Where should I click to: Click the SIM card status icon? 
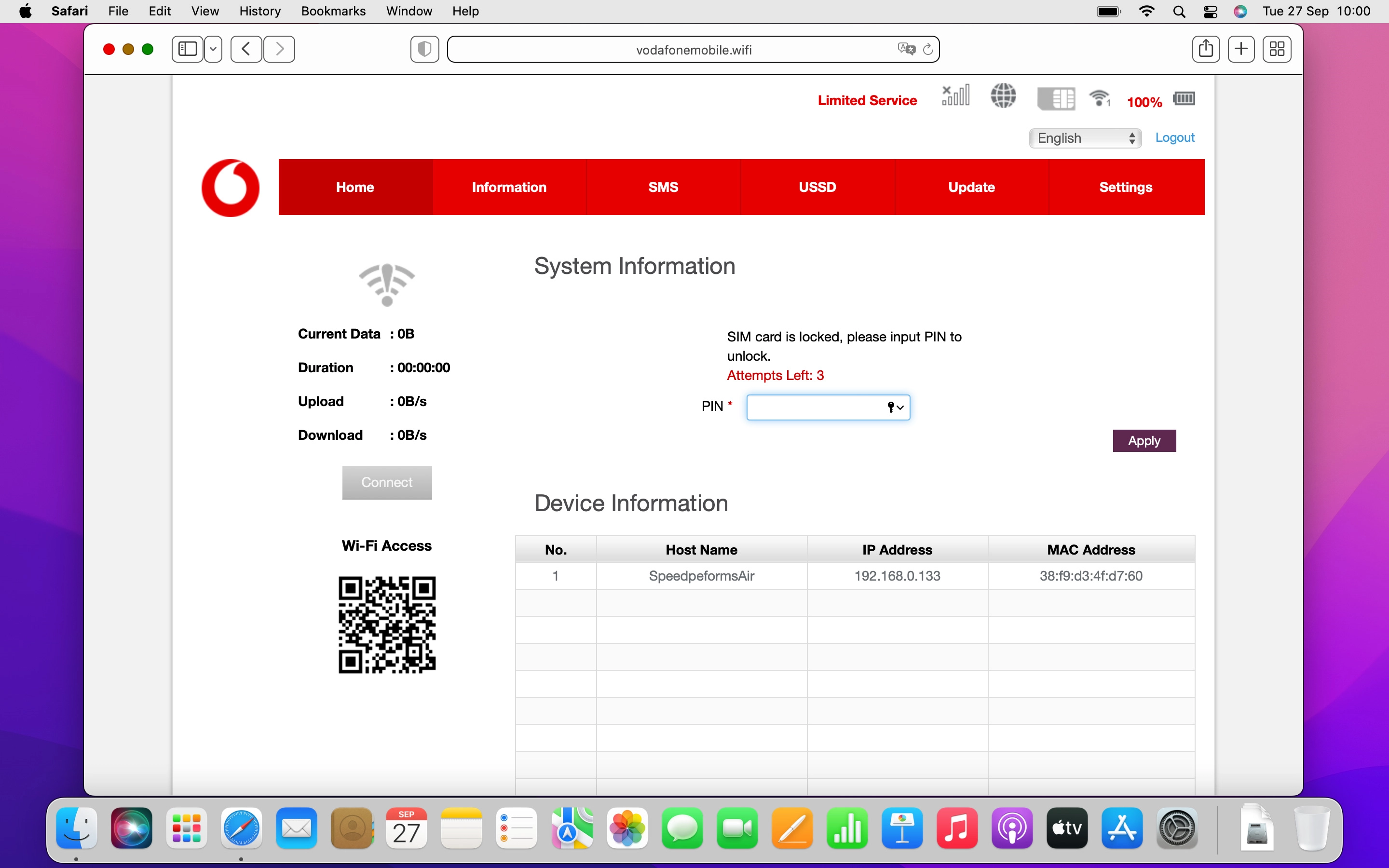coord(1056,98)
